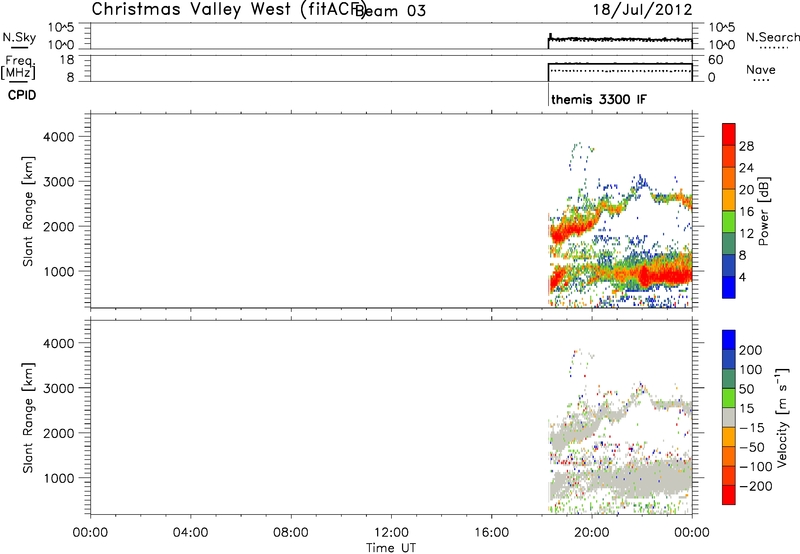Click the -200 value on velocity colorbar
Image resolution: width=800 pixels, height=554 pixels.
[756, 486]
